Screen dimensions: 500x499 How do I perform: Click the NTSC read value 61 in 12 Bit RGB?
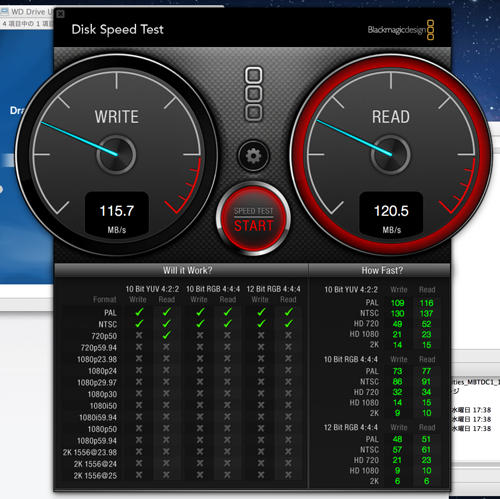coord(426,450)
